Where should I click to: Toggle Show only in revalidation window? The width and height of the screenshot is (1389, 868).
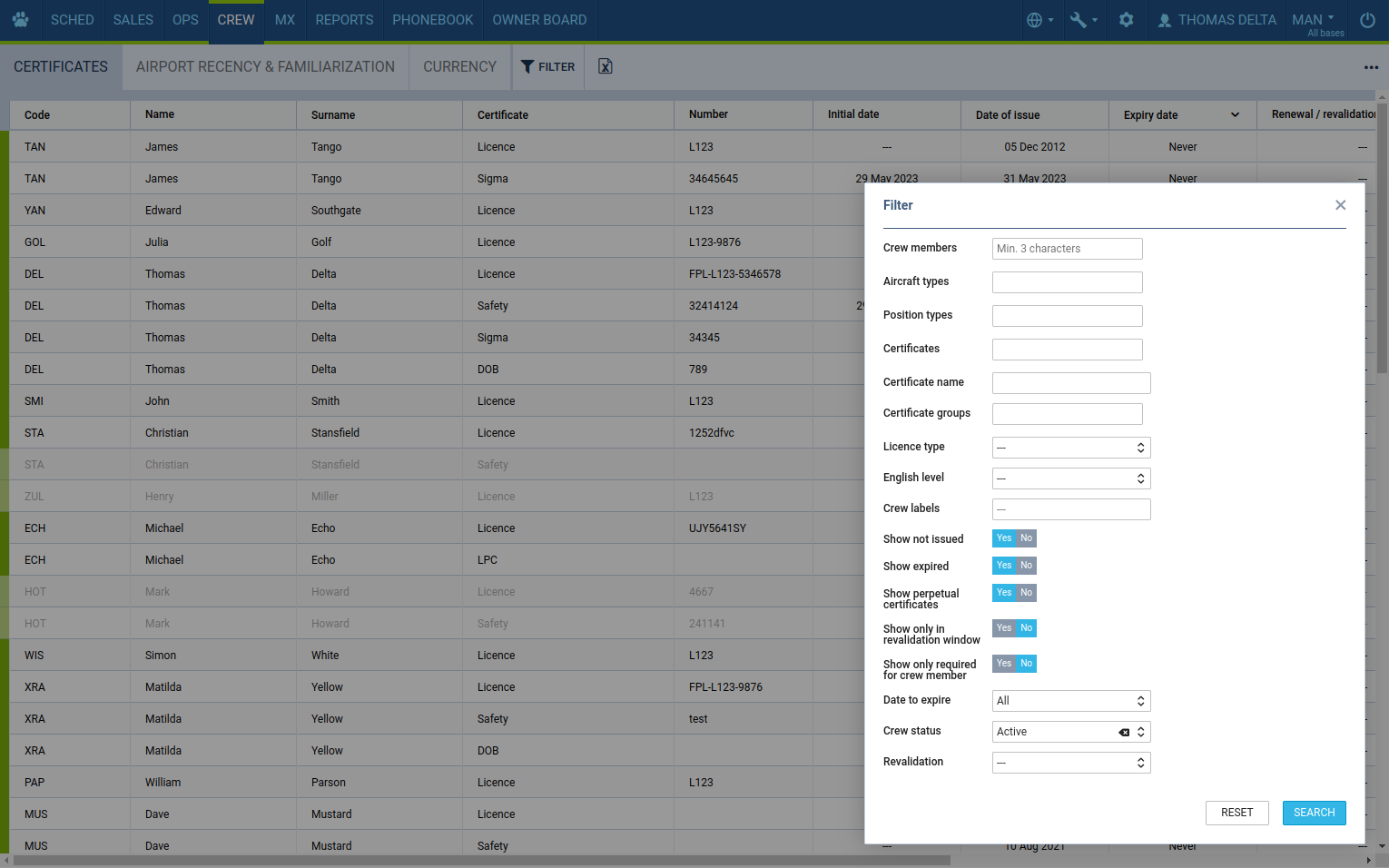(1014, 628)
